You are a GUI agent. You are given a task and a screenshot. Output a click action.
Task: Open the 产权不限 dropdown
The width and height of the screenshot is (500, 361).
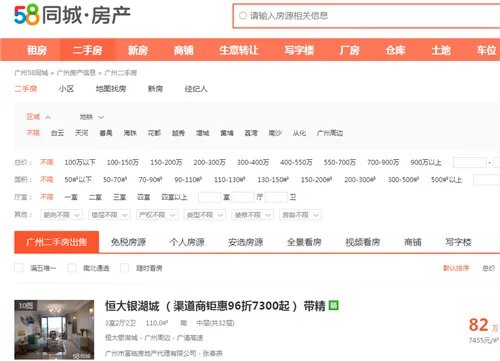pos(157,215)
